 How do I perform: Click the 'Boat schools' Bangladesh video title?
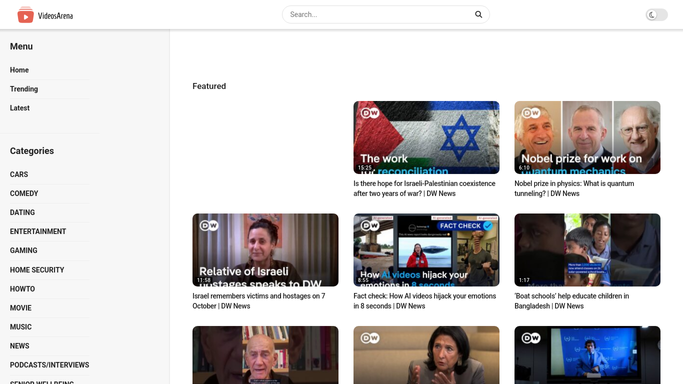[571, 301]
